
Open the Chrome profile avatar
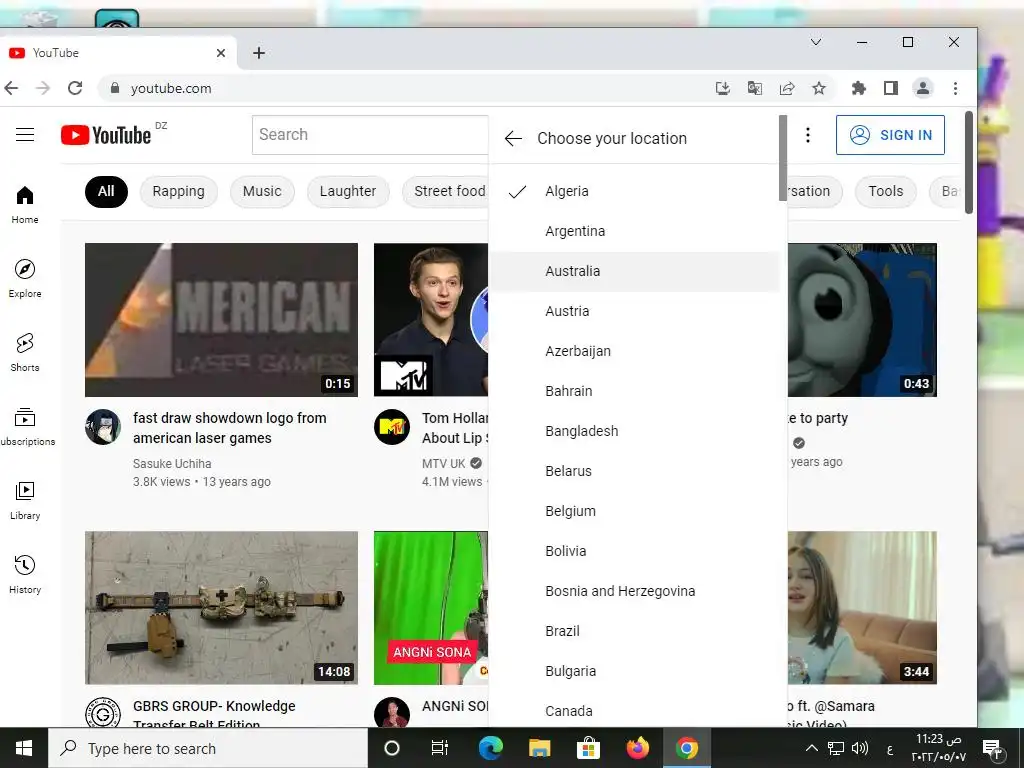923,88
